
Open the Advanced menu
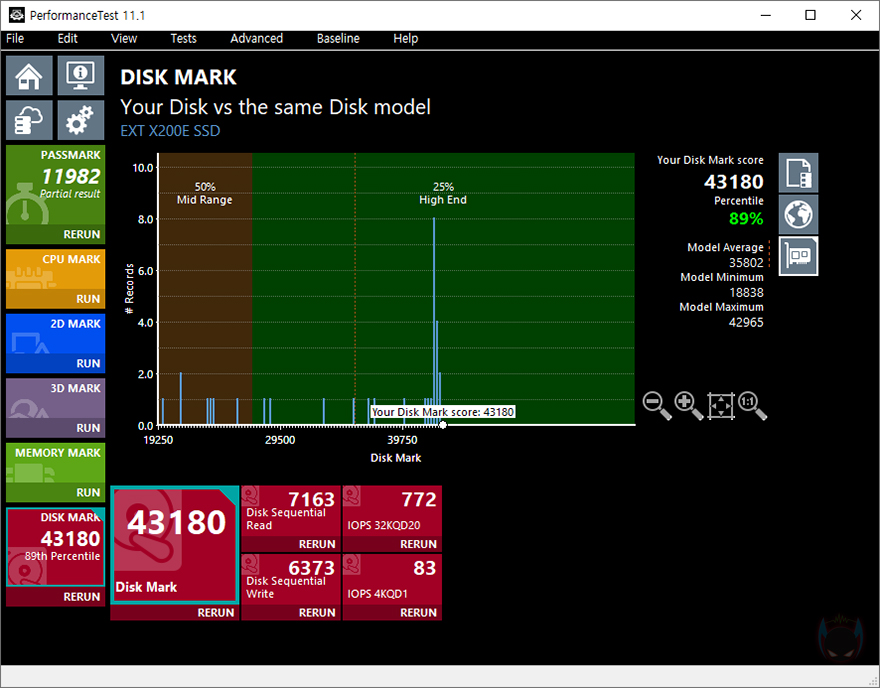point(256,38)
